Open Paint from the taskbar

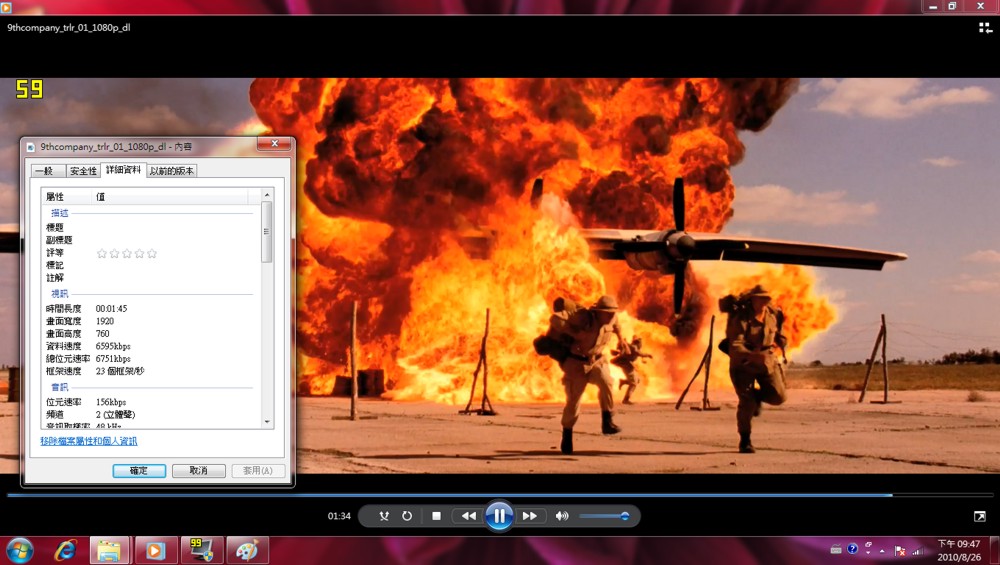(x=247, y=550)
